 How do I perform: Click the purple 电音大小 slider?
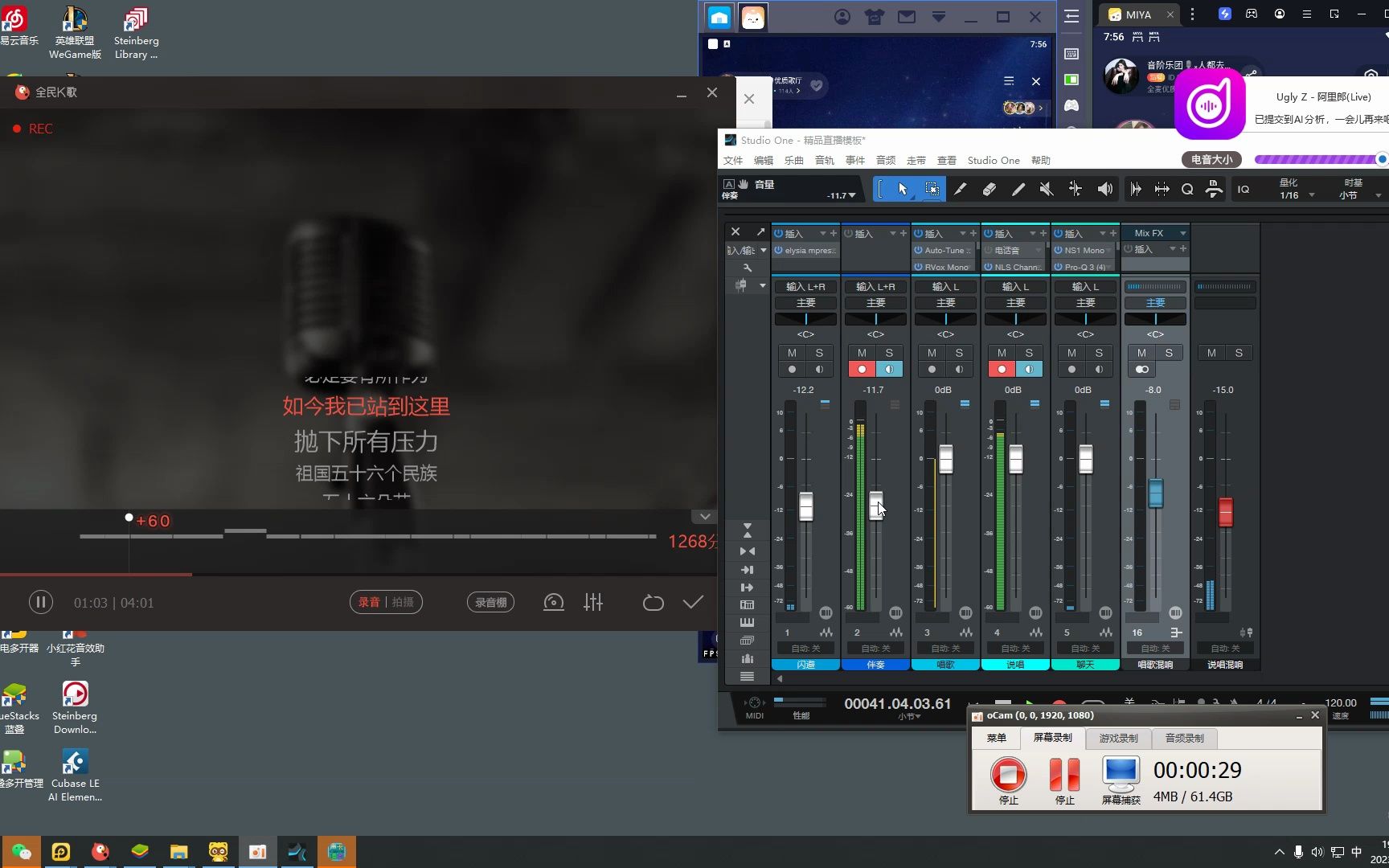click(x=1321, y=159)
